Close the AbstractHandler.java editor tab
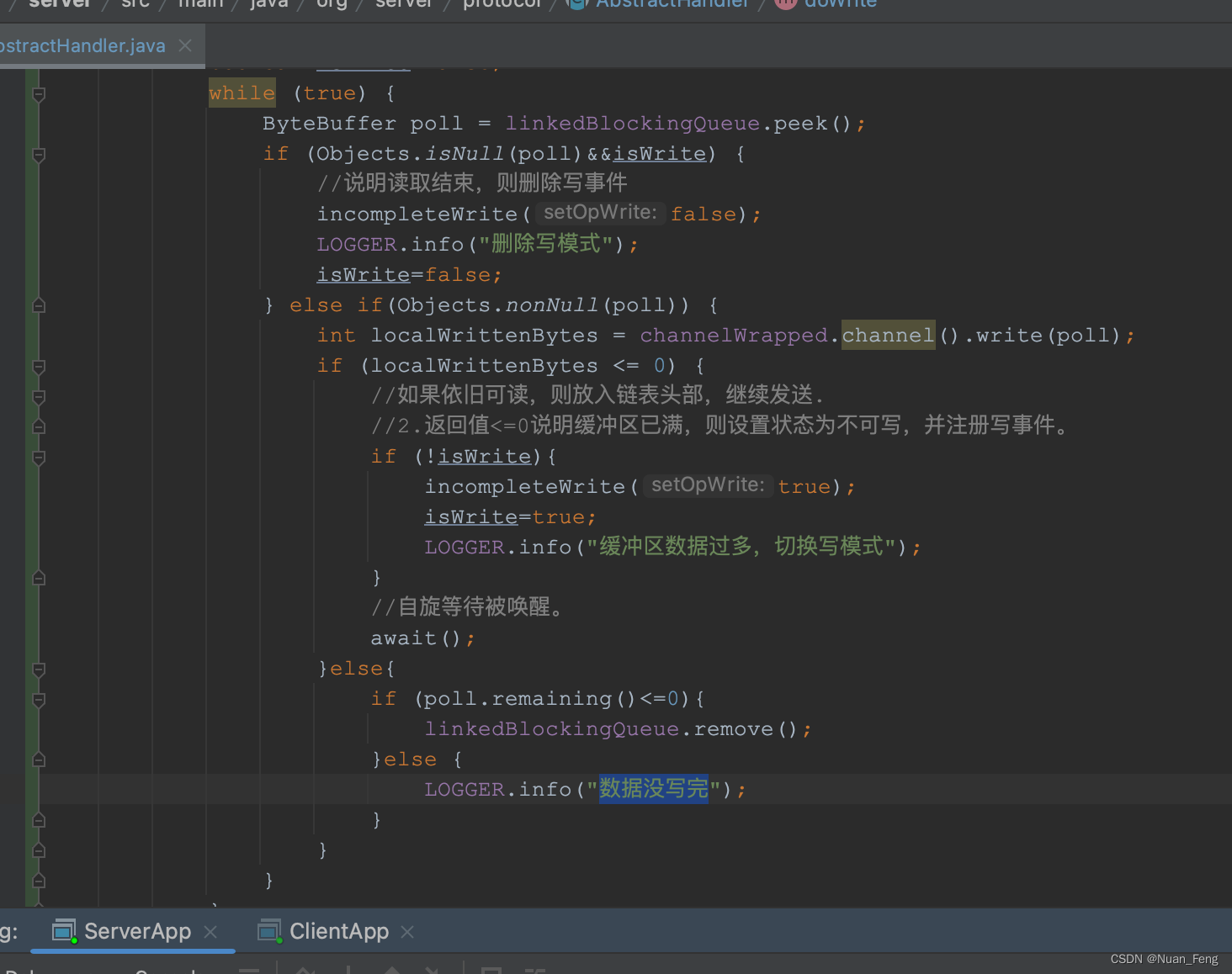The height and width of the screenshot is (974, 1232). click(x=185, y=45)
